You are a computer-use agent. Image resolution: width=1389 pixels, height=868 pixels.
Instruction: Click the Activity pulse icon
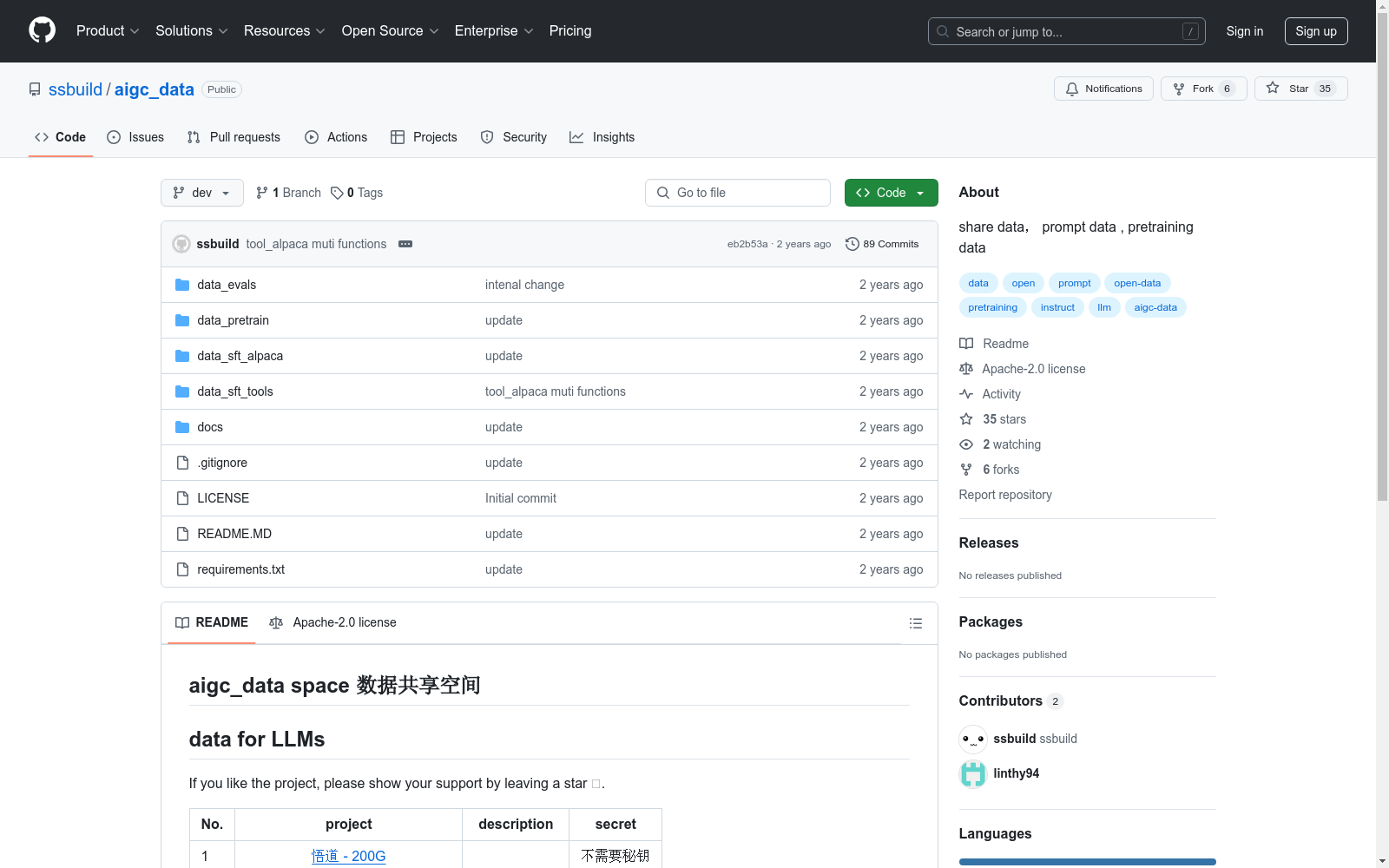click(966, 394)
